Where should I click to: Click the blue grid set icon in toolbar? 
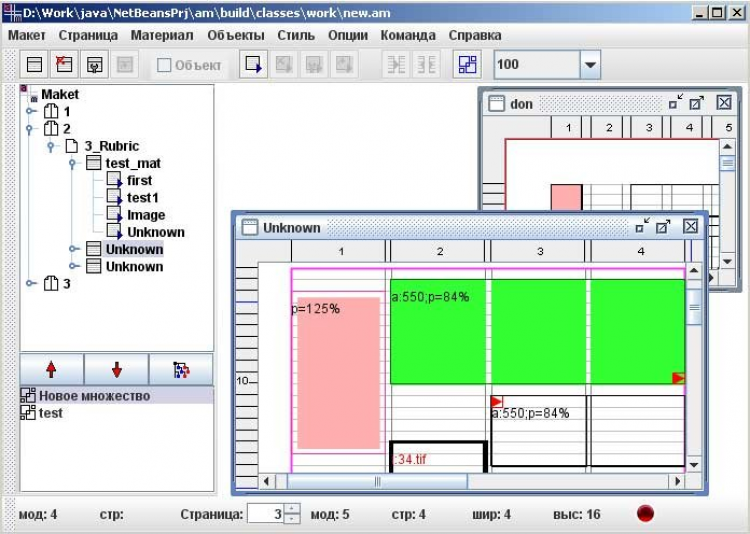[467, 65]
